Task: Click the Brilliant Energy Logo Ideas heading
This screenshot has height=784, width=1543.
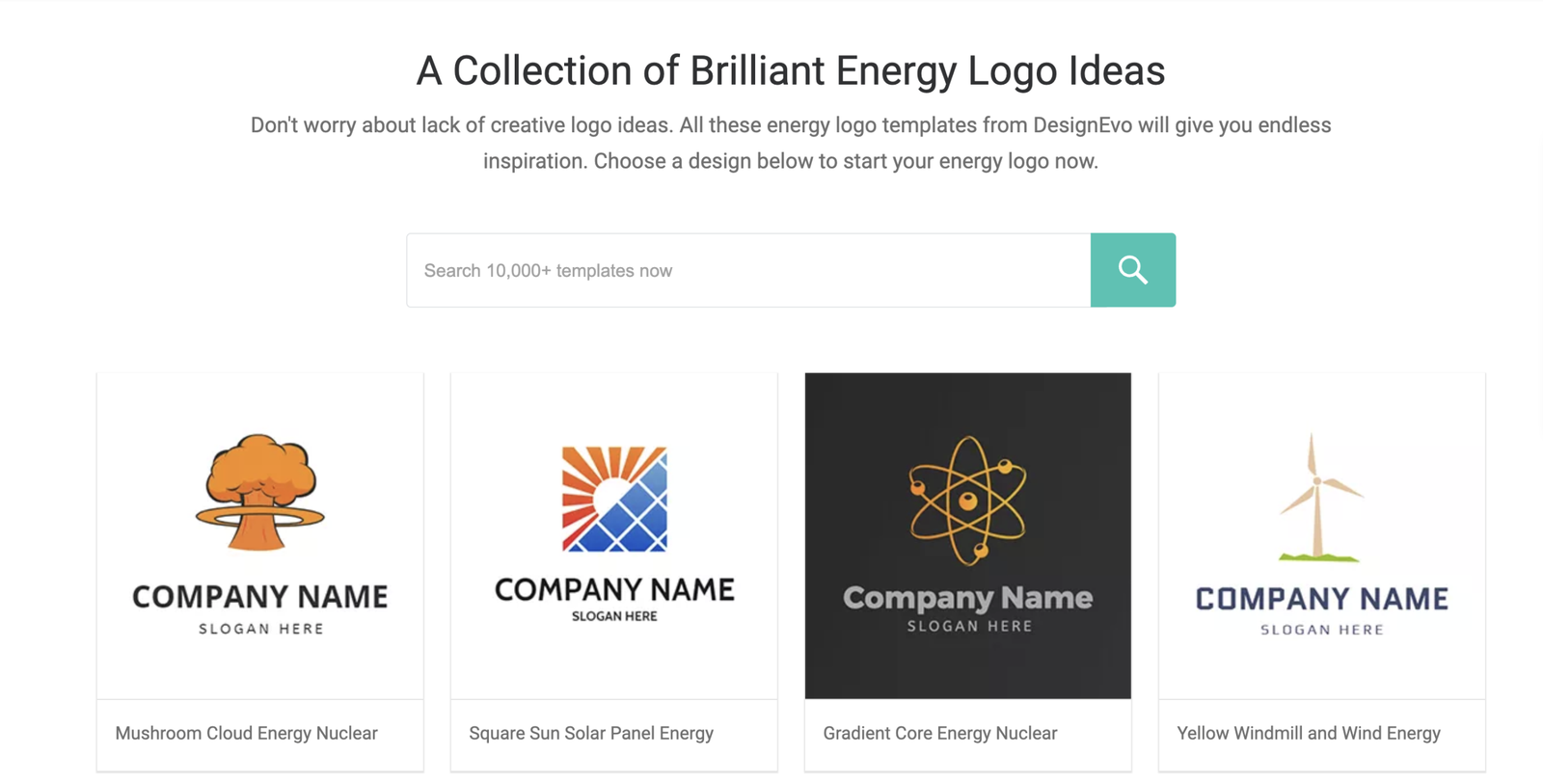Action: [791, 70]
